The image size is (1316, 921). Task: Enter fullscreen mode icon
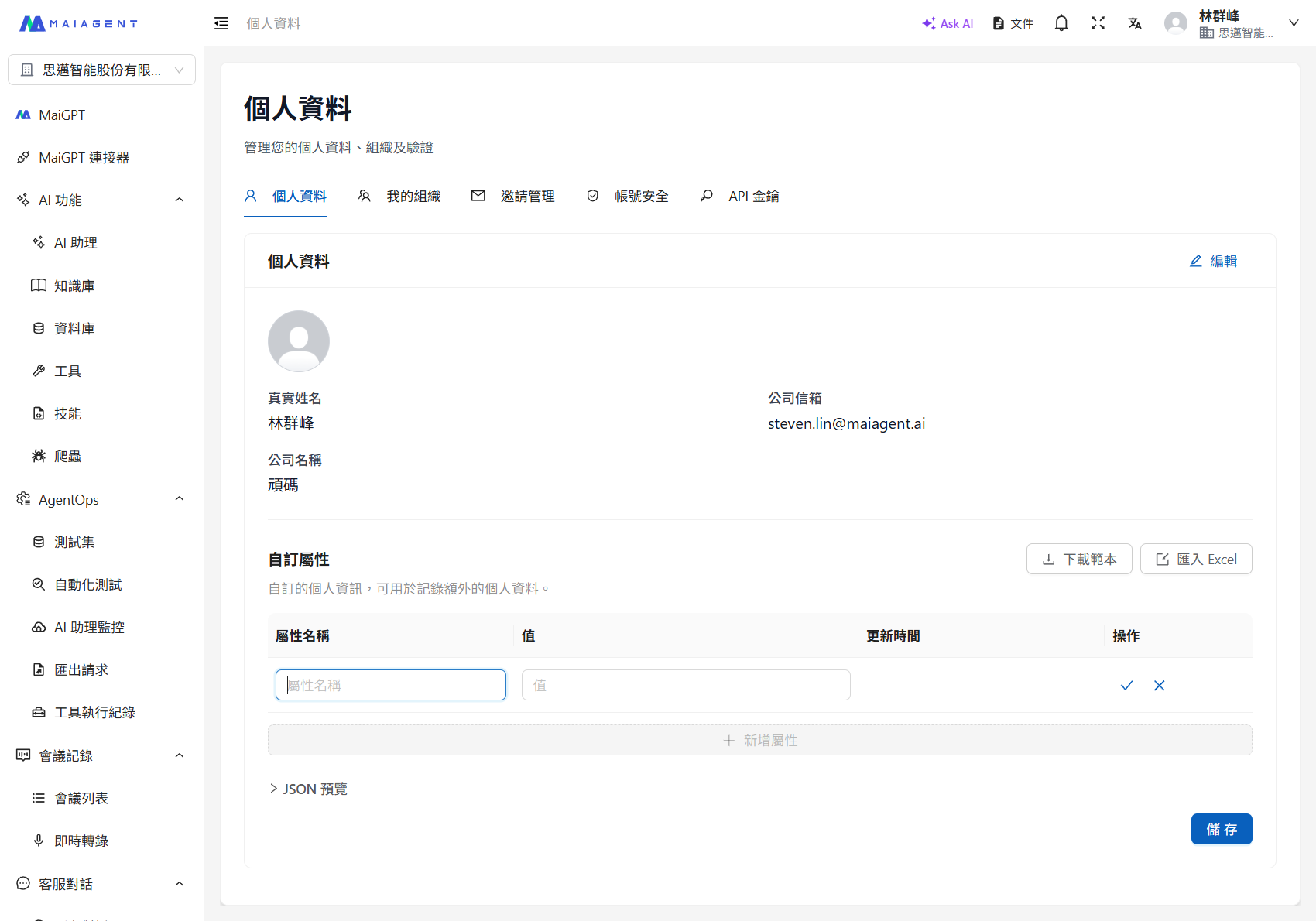(x=1098, y=23)
